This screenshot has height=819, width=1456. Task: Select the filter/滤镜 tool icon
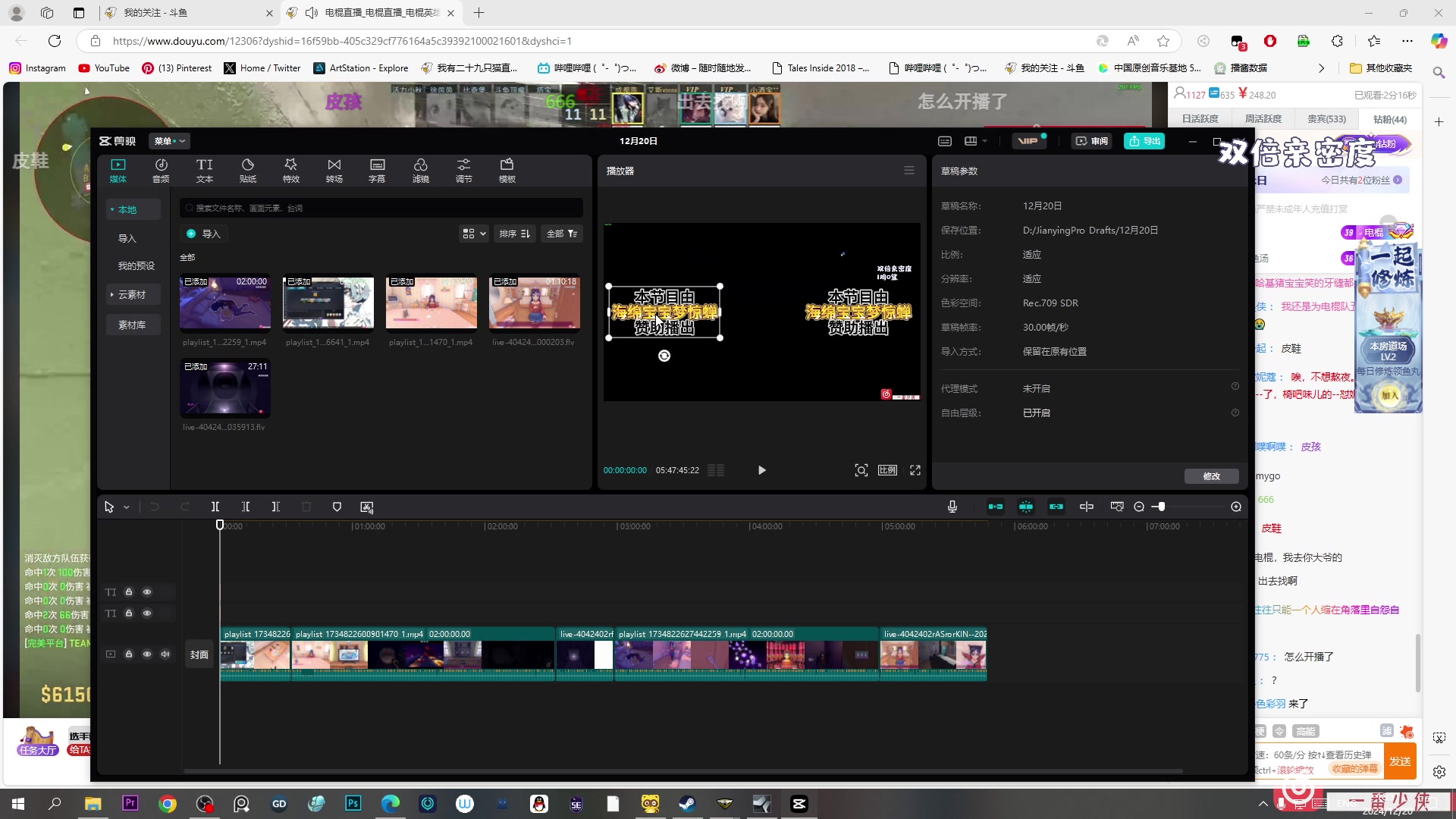[420, 170]
